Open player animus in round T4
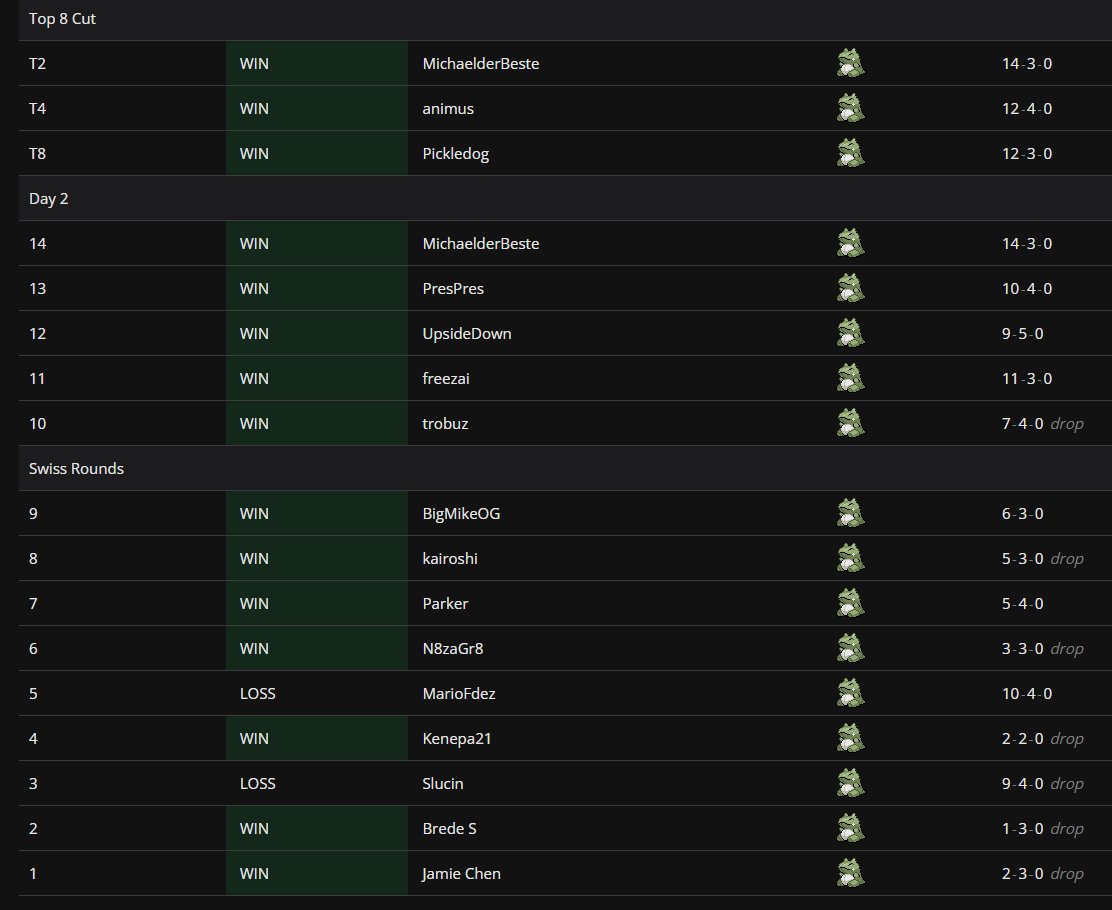This screenshot has height=910, width=1112. (x=448, y=109)
